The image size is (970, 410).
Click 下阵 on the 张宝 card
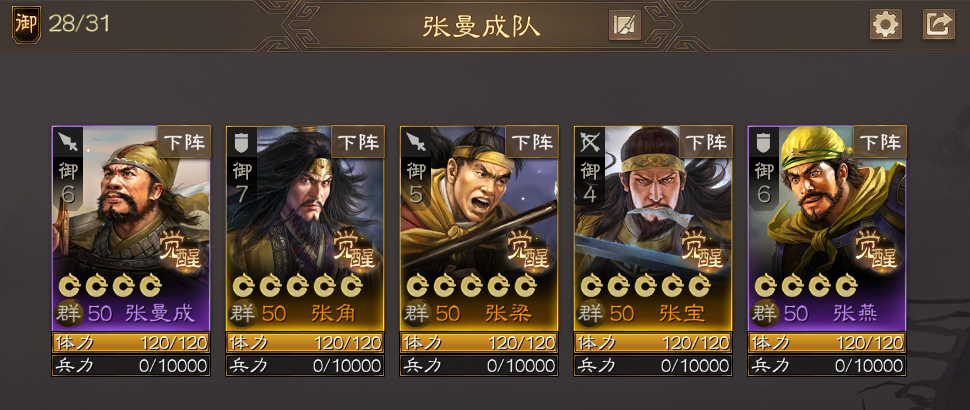705,142
